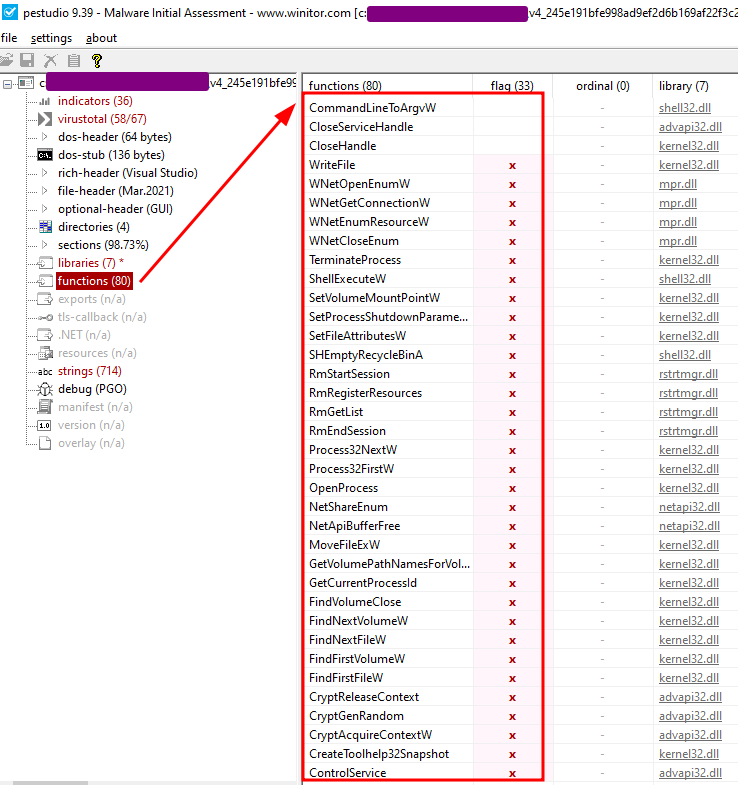This screenshot has height=785, width=738.
Task: Expand the dos-header (64 bytes) node
Action: pyautogui.click(x=45, y=137)
